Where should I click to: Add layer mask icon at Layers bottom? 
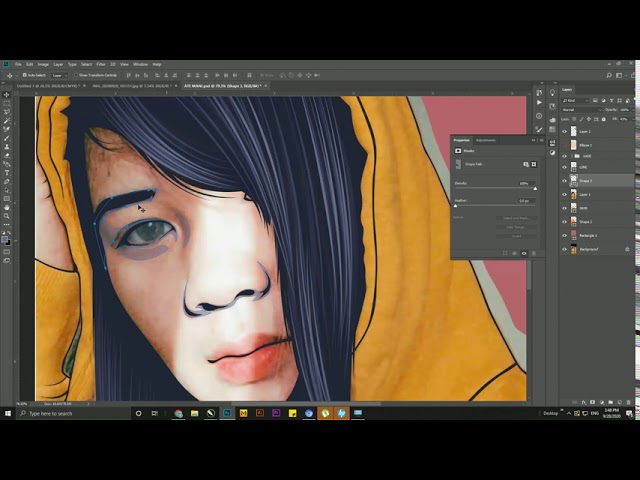[593, 402]
